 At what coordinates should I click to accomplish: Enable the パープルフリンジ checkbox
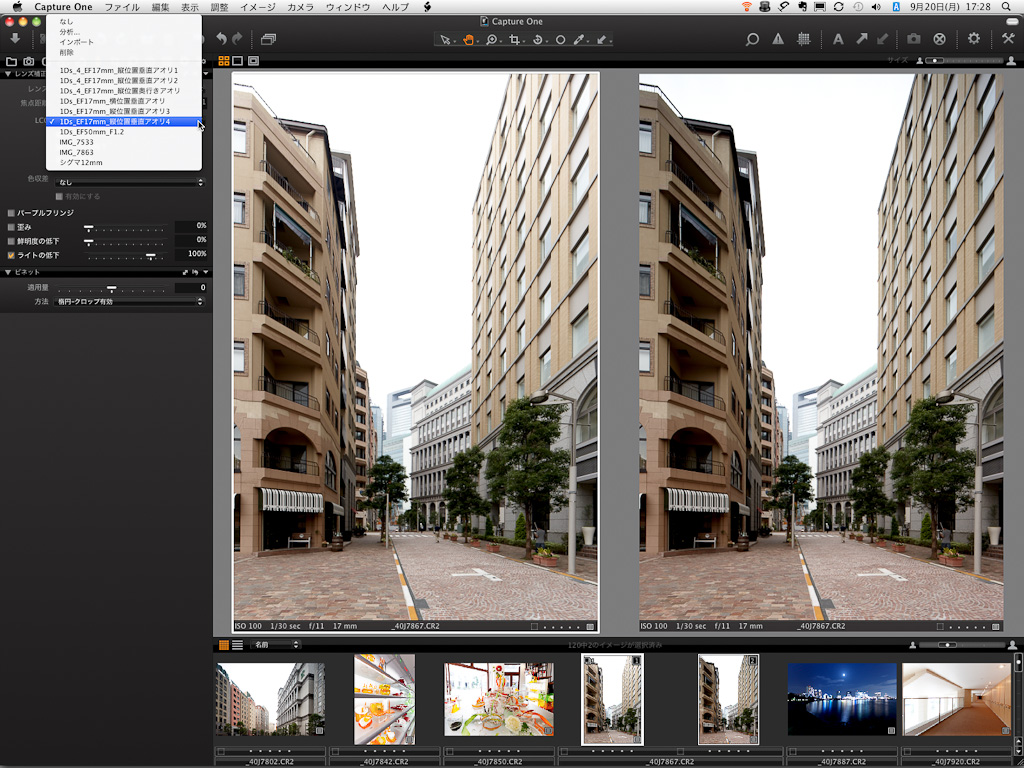pyautogui.click(x=11, y=213)
